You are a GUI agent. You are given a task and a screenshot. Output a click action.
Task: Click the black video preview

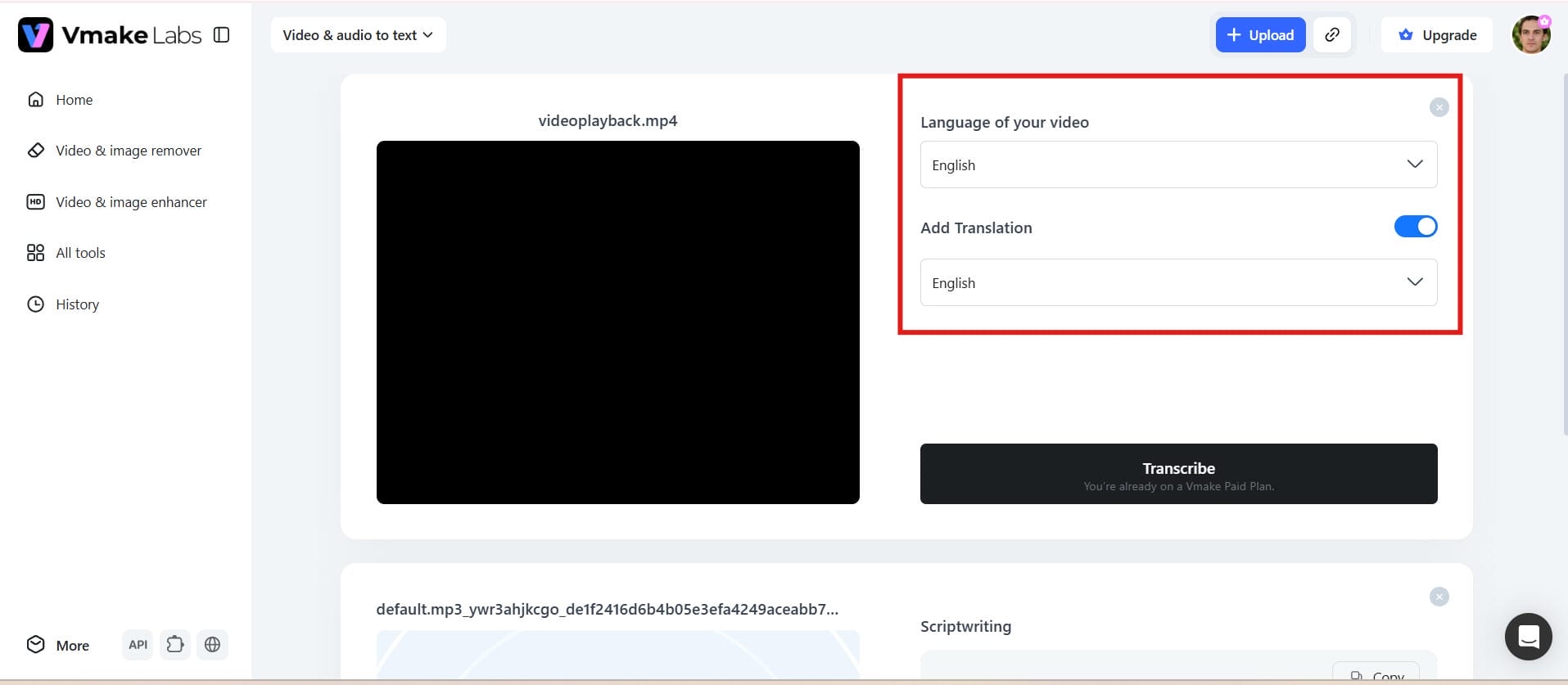[617, 322]
